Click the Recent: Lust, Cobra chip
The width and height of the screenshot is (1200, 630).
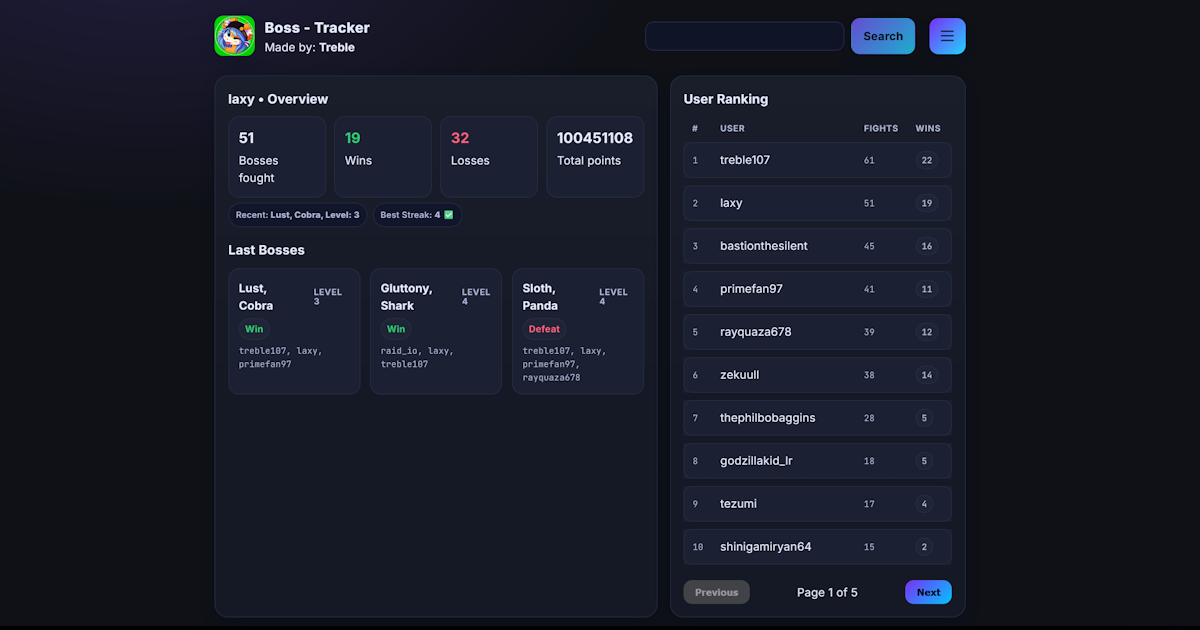(297, 215)
